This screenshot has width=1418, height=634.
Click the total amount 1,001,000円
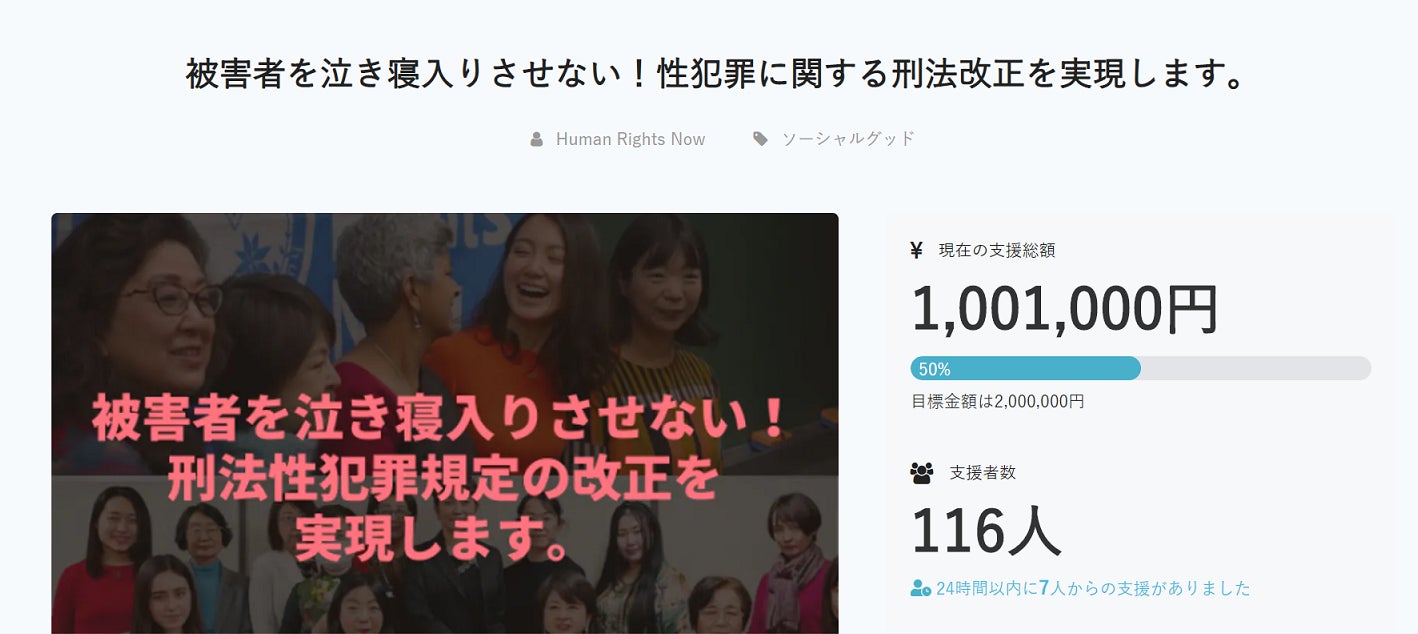pos(1064,310)
